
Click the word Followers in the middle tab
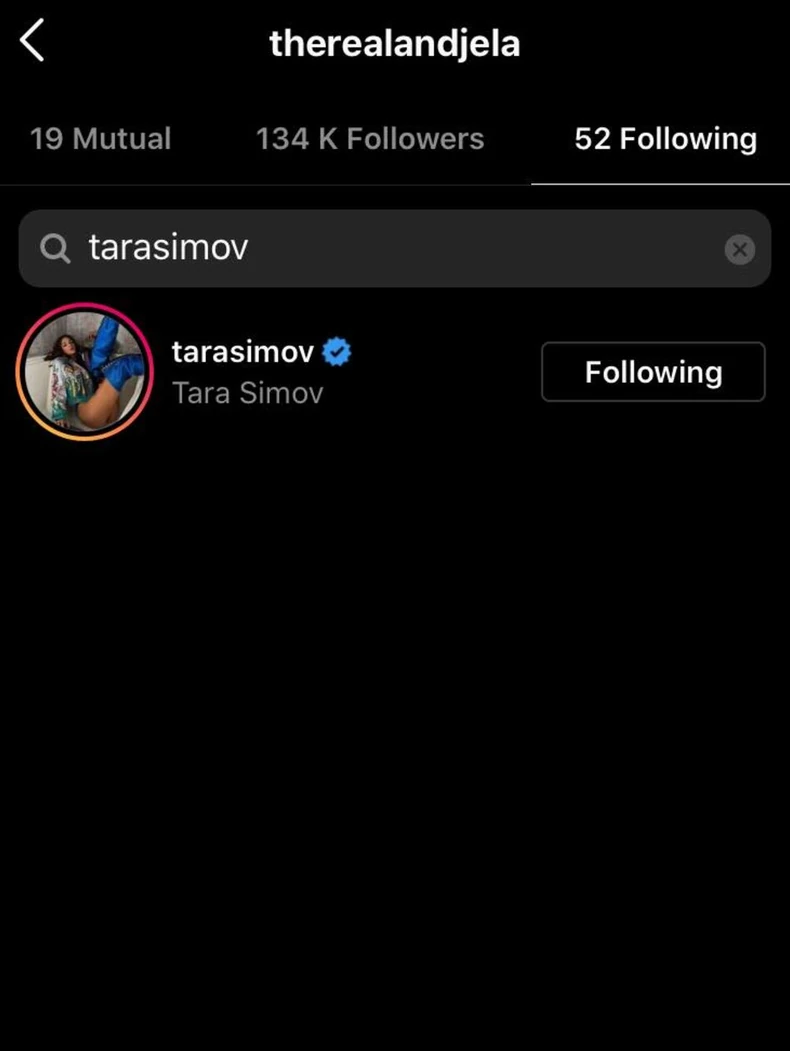pyautogui.click(x=415, y=139)
